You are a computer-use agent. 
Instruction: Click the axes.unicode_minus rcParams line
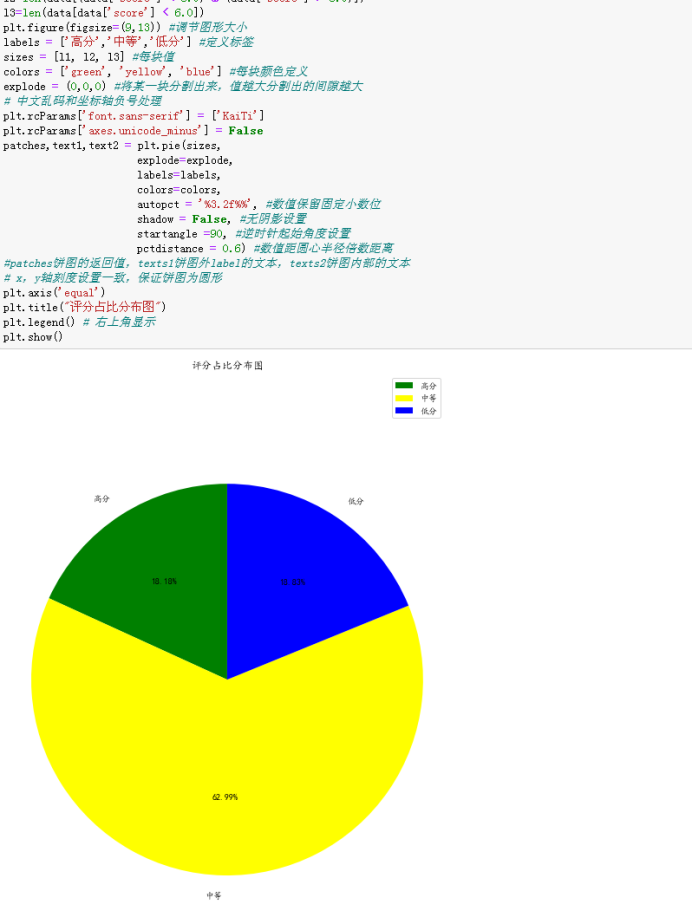click(133, 131)
